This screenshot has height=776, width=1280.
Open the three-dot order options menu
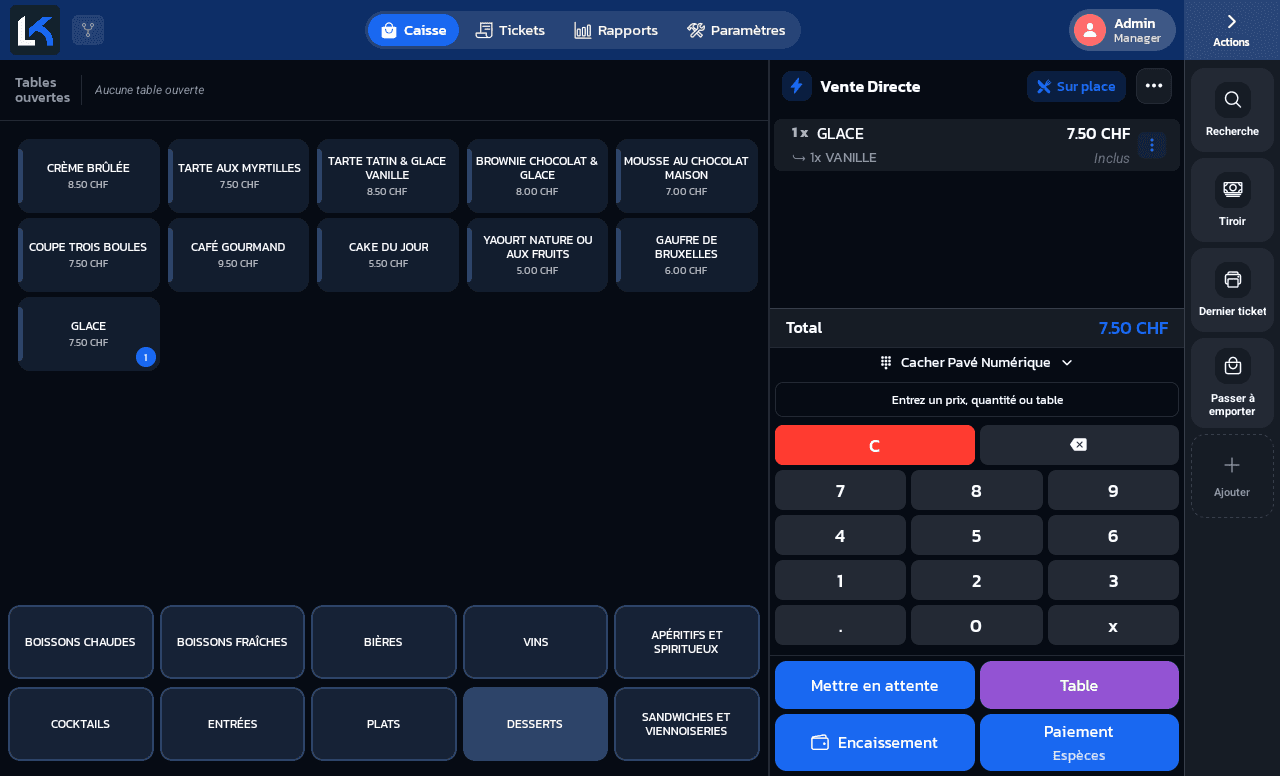[1154, 86]
